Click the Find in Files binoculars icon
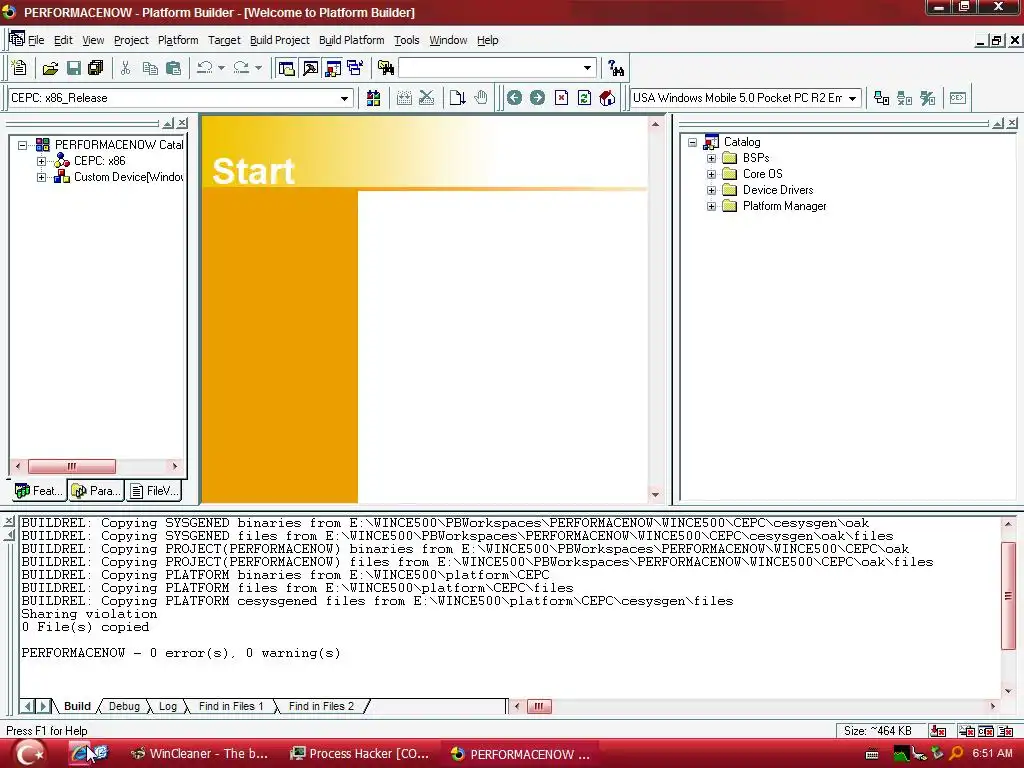 pos(386,68)
